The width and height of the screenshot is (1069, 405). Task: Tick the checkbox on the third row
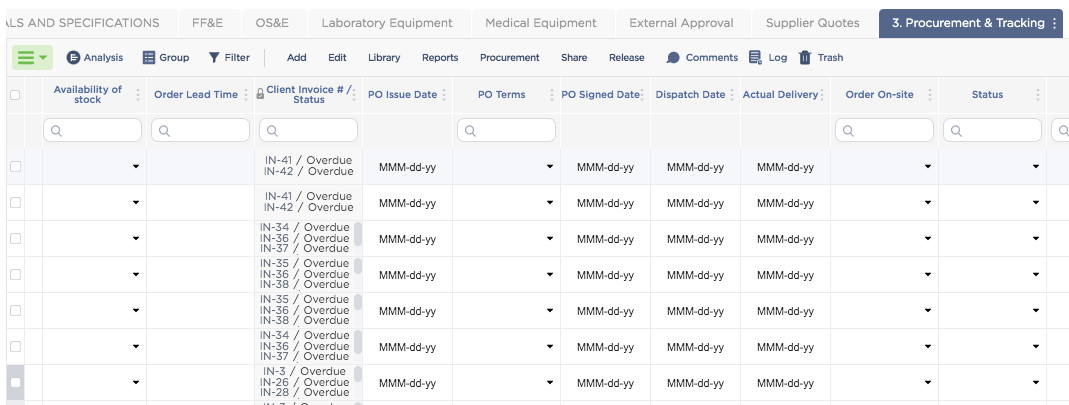pyautogui.click(x=15, y=239)
